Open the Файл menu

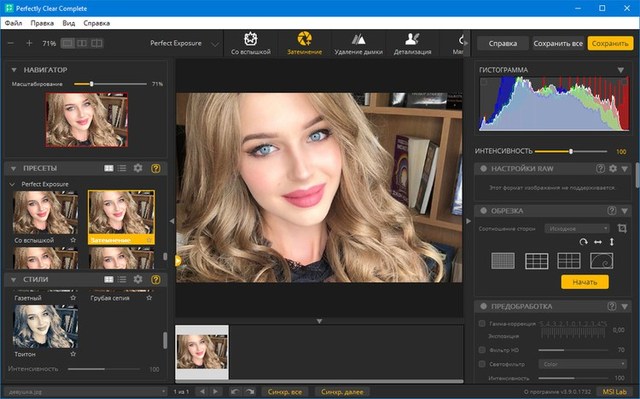tap(13, 23)
